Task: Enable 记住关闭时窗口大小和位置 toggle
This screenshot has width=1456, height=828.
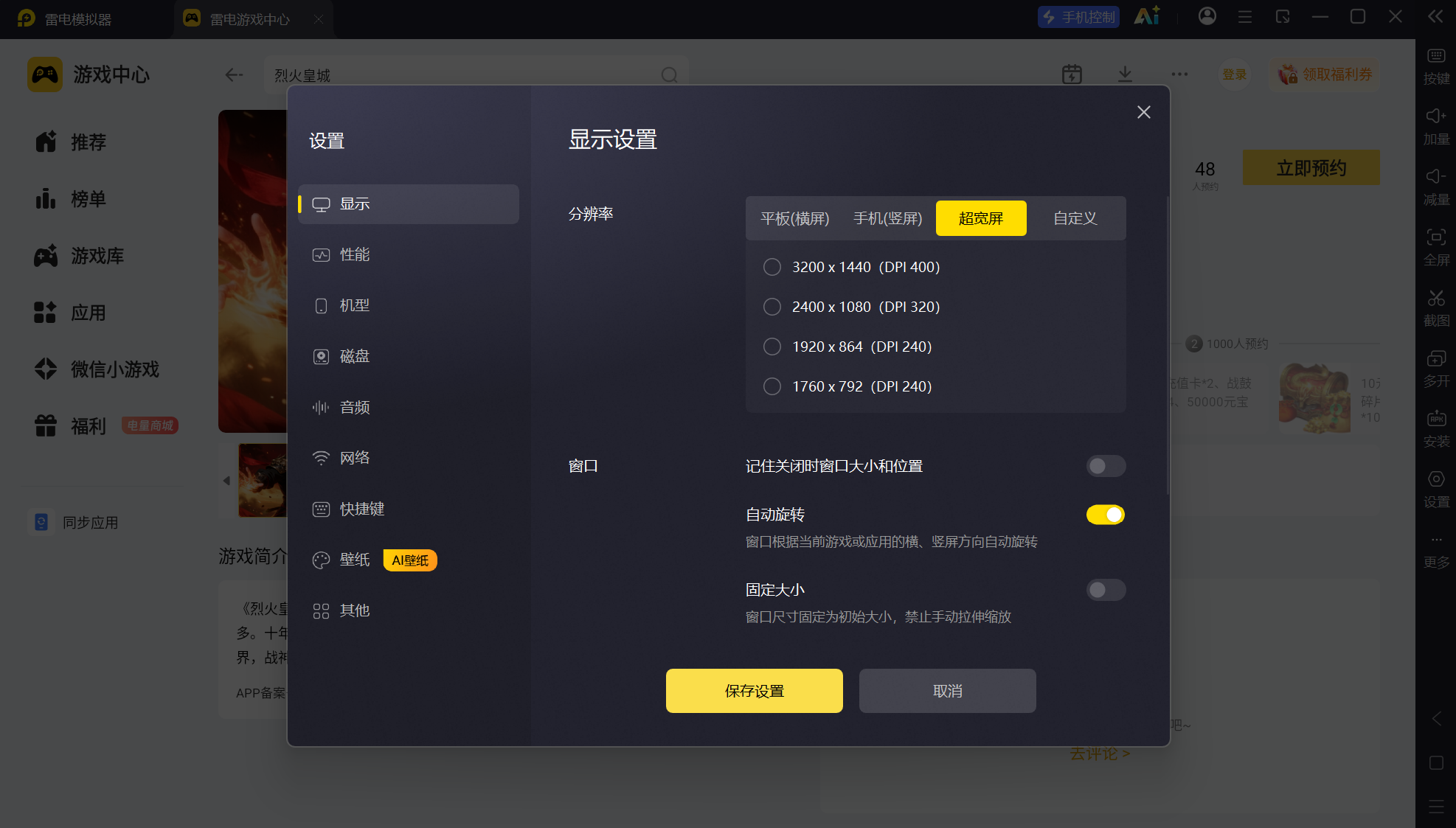Action: (x=1106, y=466)
